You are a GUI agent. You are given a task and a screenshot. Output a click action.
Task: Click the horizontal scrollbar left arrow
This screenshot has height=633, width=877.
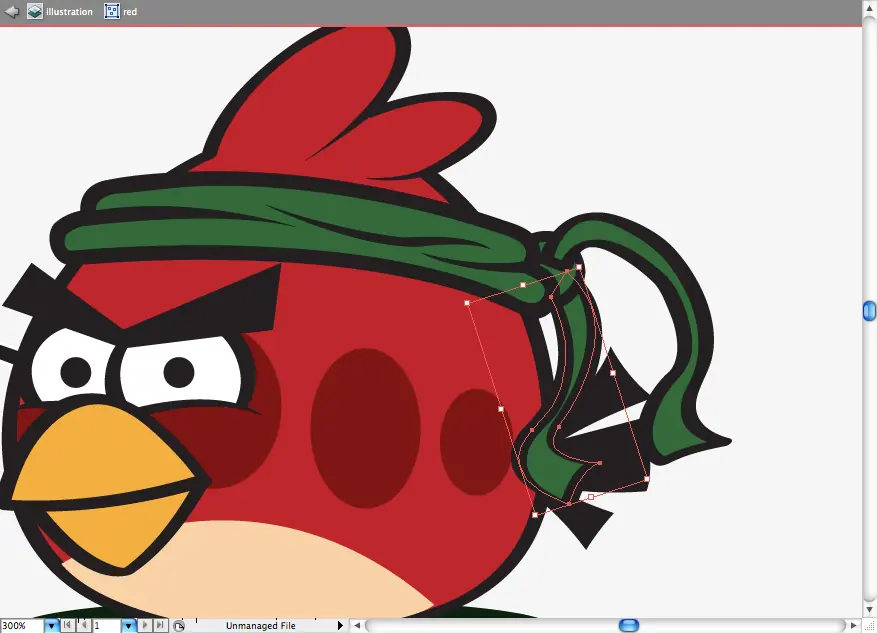[x=357, y=625]
